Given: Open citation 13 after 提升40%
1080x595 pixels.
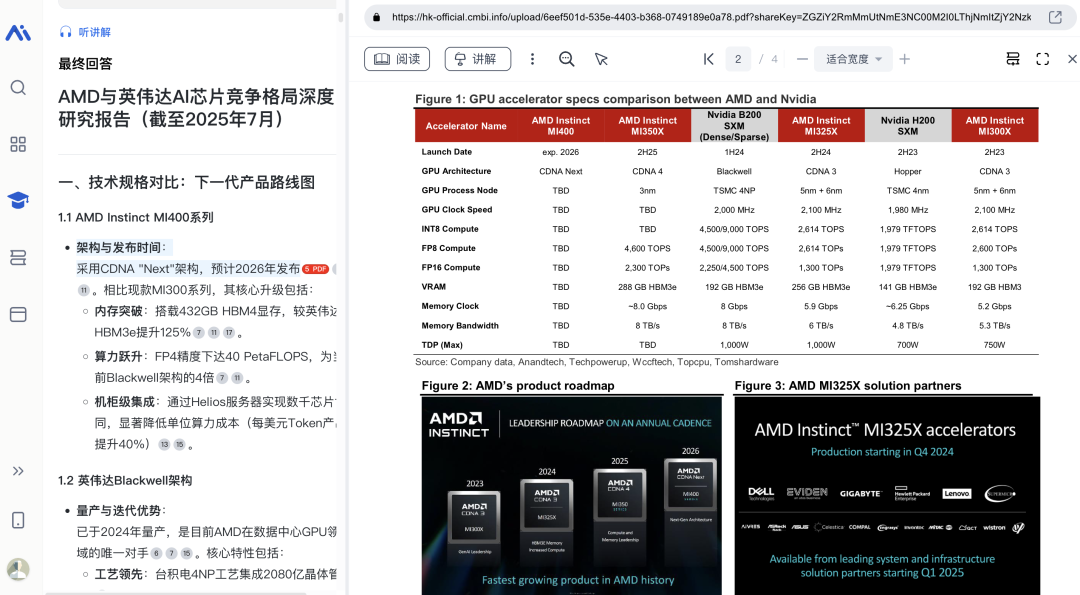Looking at the screenshot, I should click(164, 445).
